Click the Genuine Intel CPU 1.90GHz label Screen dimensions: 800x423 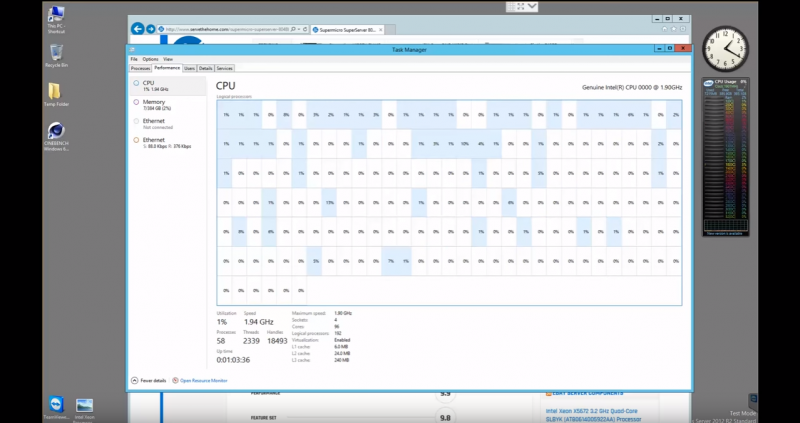[632, 88]
